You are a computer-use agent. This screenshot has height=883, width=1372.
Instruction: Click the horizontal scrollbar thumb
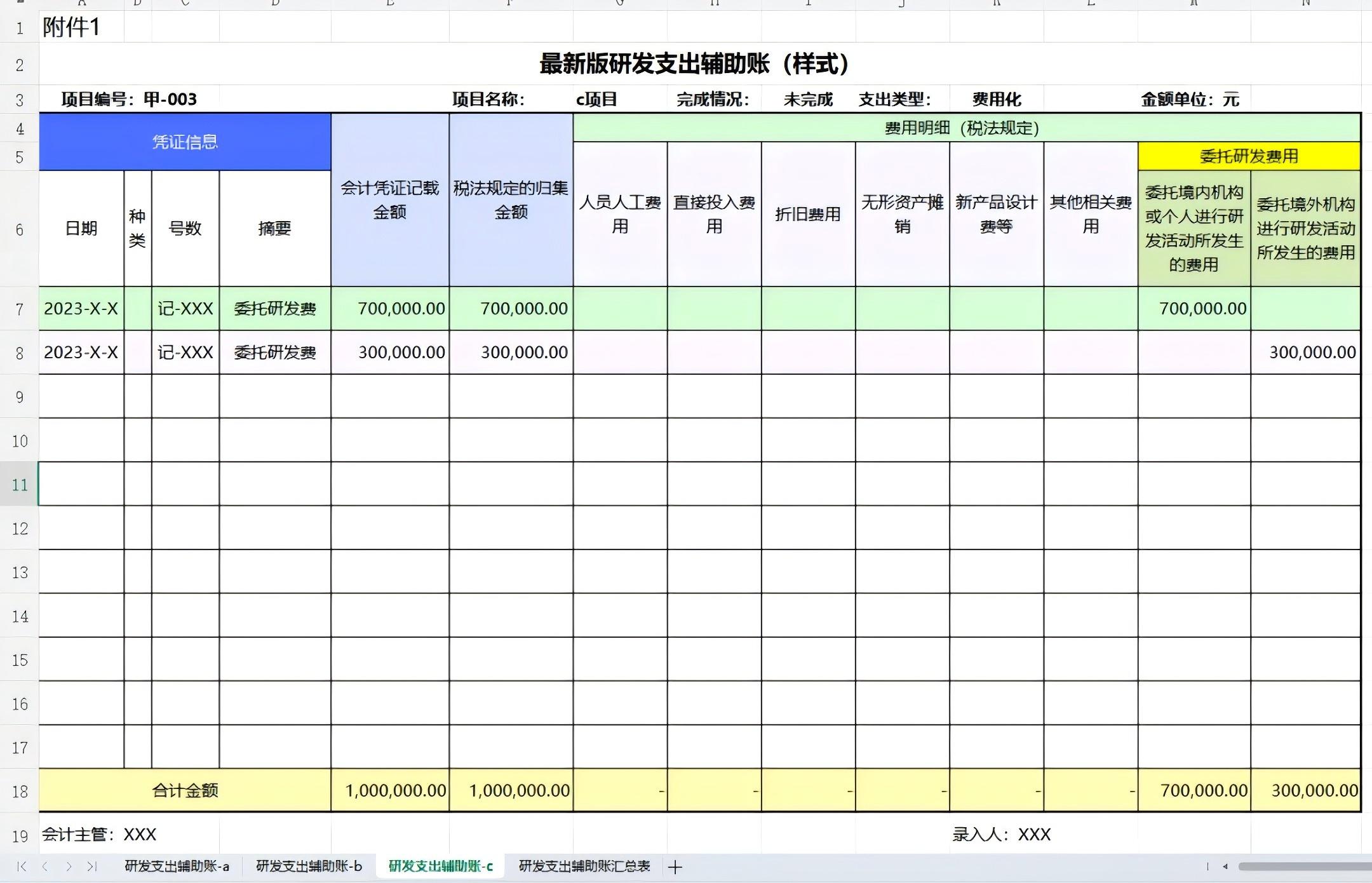click(1305, 866)
